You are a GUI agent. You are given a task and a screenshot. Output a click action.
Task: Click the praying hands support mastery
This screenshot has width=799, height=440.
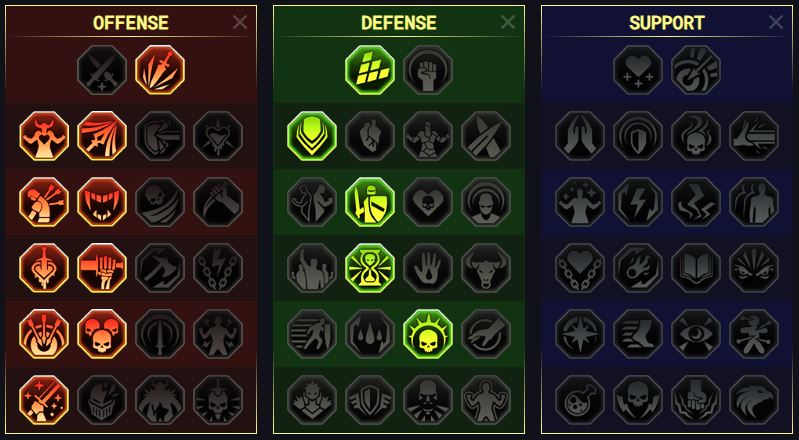(580, 136)
